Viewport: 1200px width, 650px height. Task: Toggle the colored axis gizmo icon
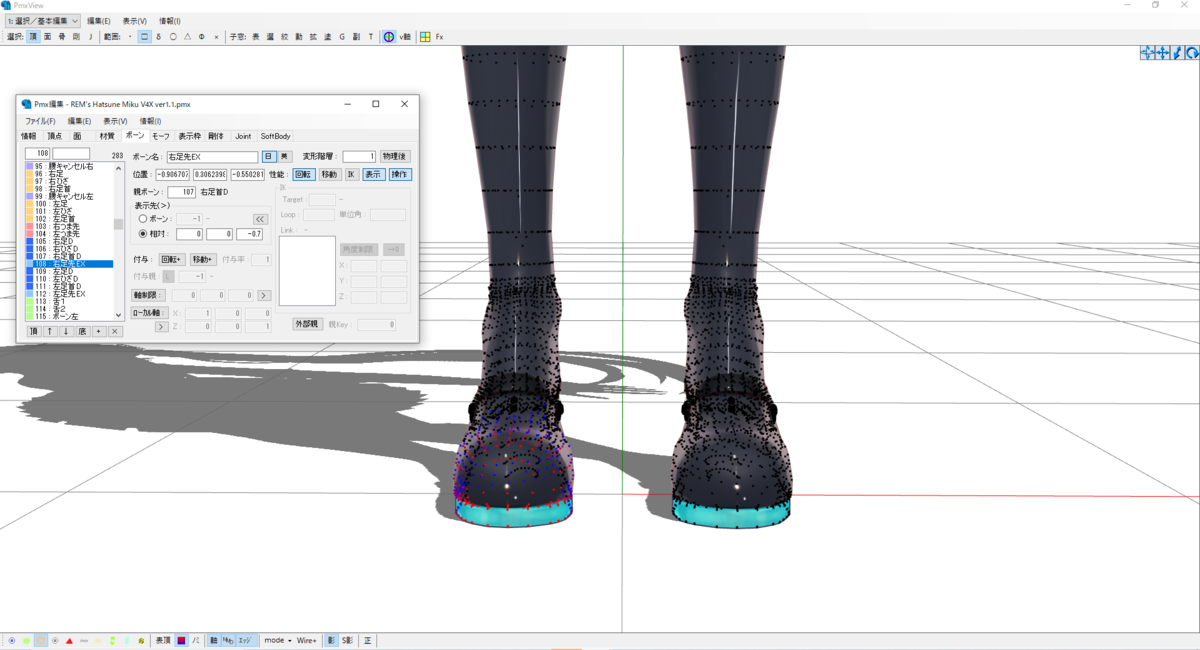[x=389, y=37]
